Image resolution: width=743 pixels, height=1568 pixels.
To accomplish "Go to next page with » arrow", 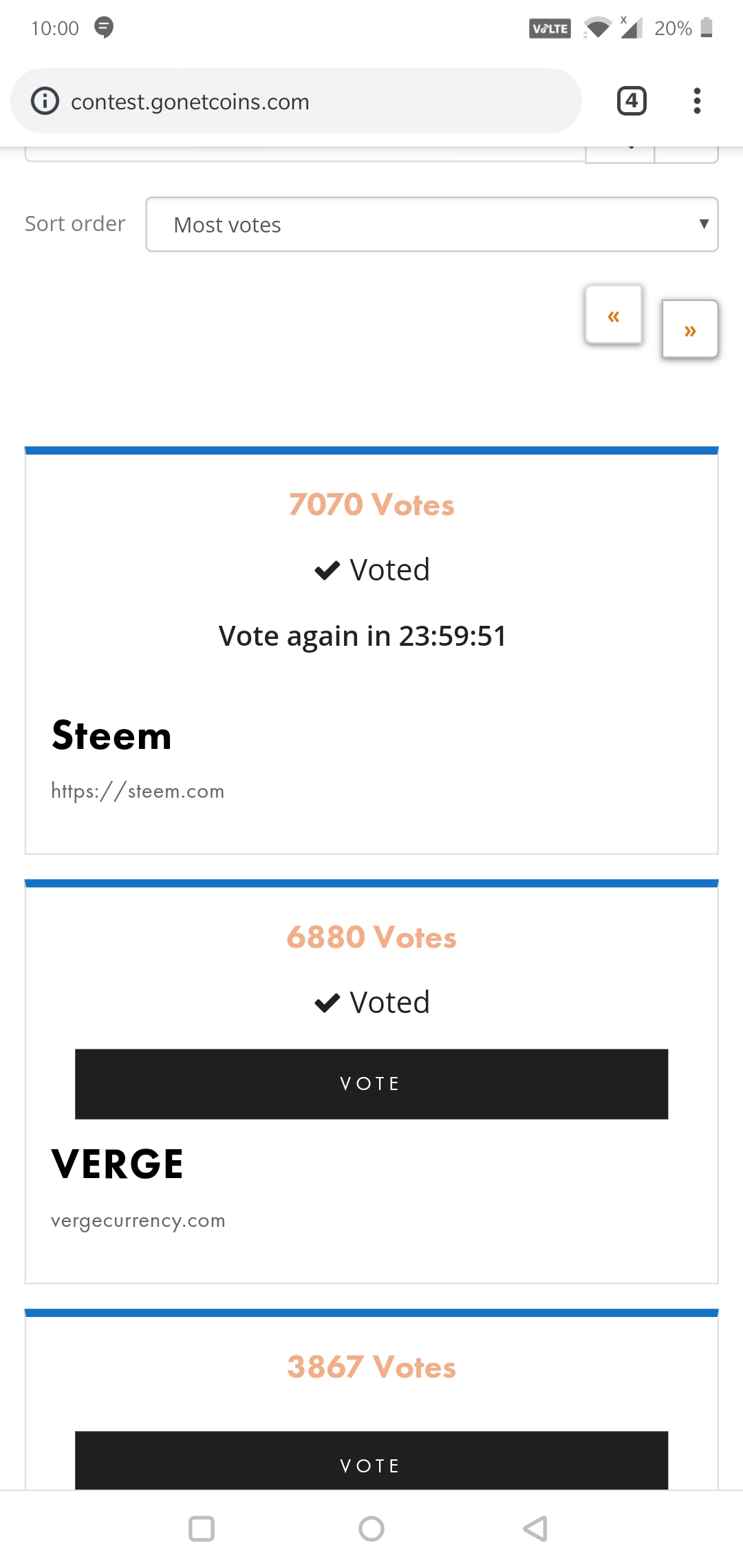I will pos(690,329).
